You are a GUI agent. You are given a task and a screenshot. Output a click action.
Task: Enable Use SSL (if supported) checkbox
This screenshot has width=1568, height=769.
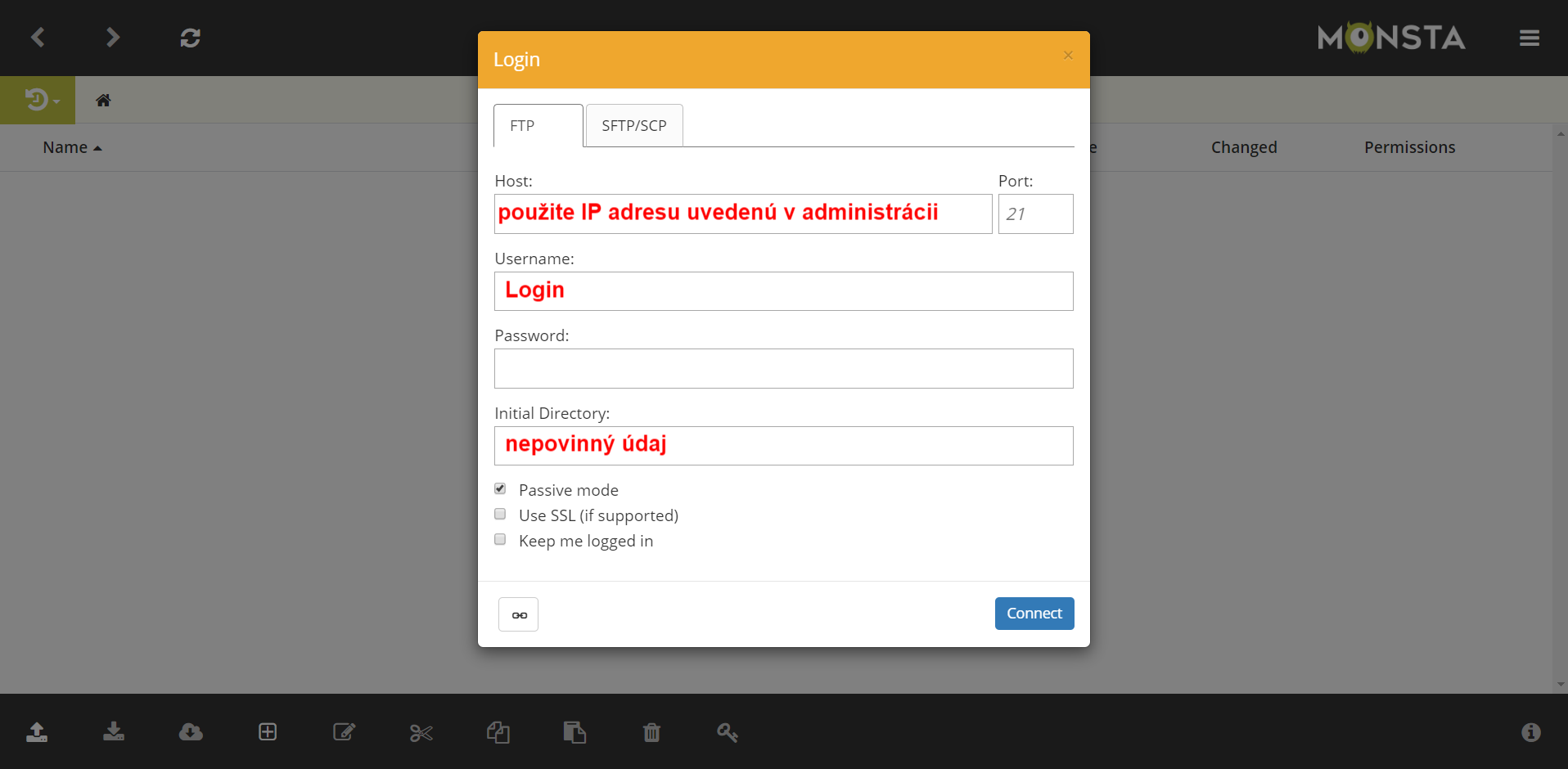pyautogui.click(x=500, y=515)
